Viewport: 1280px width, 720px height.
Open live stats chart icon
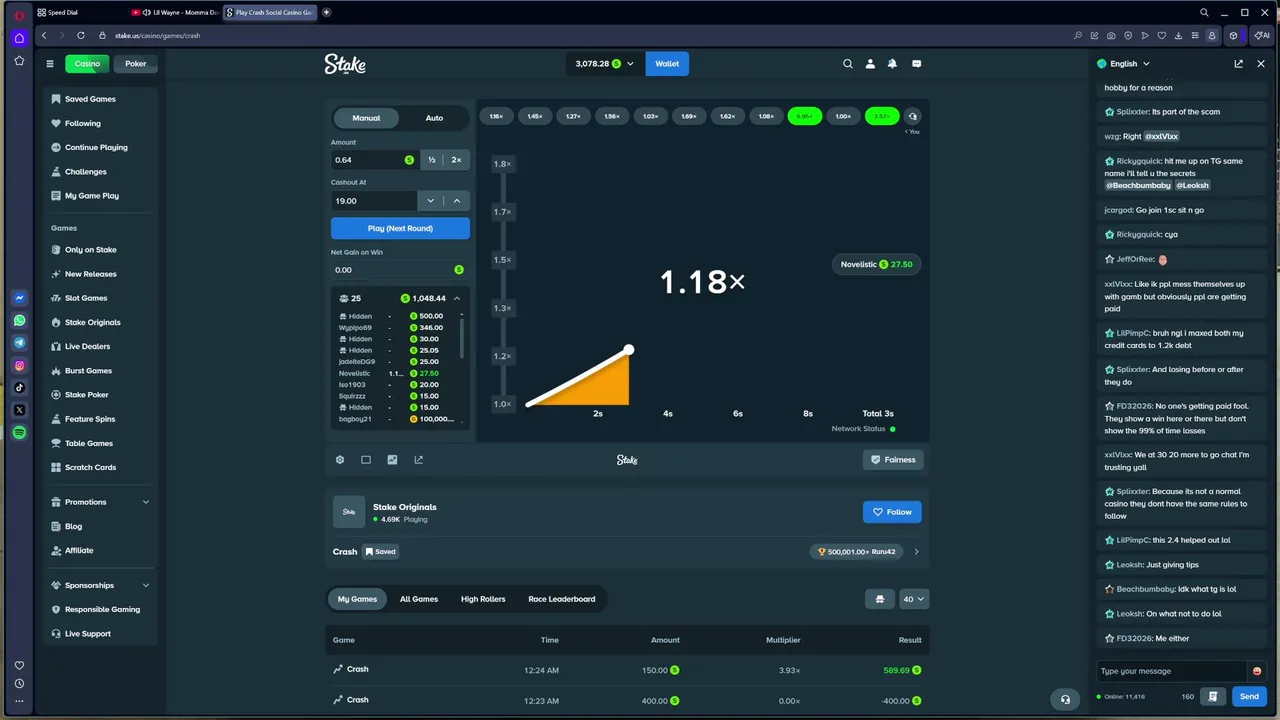pyautogui.click(x=392, y=460)
